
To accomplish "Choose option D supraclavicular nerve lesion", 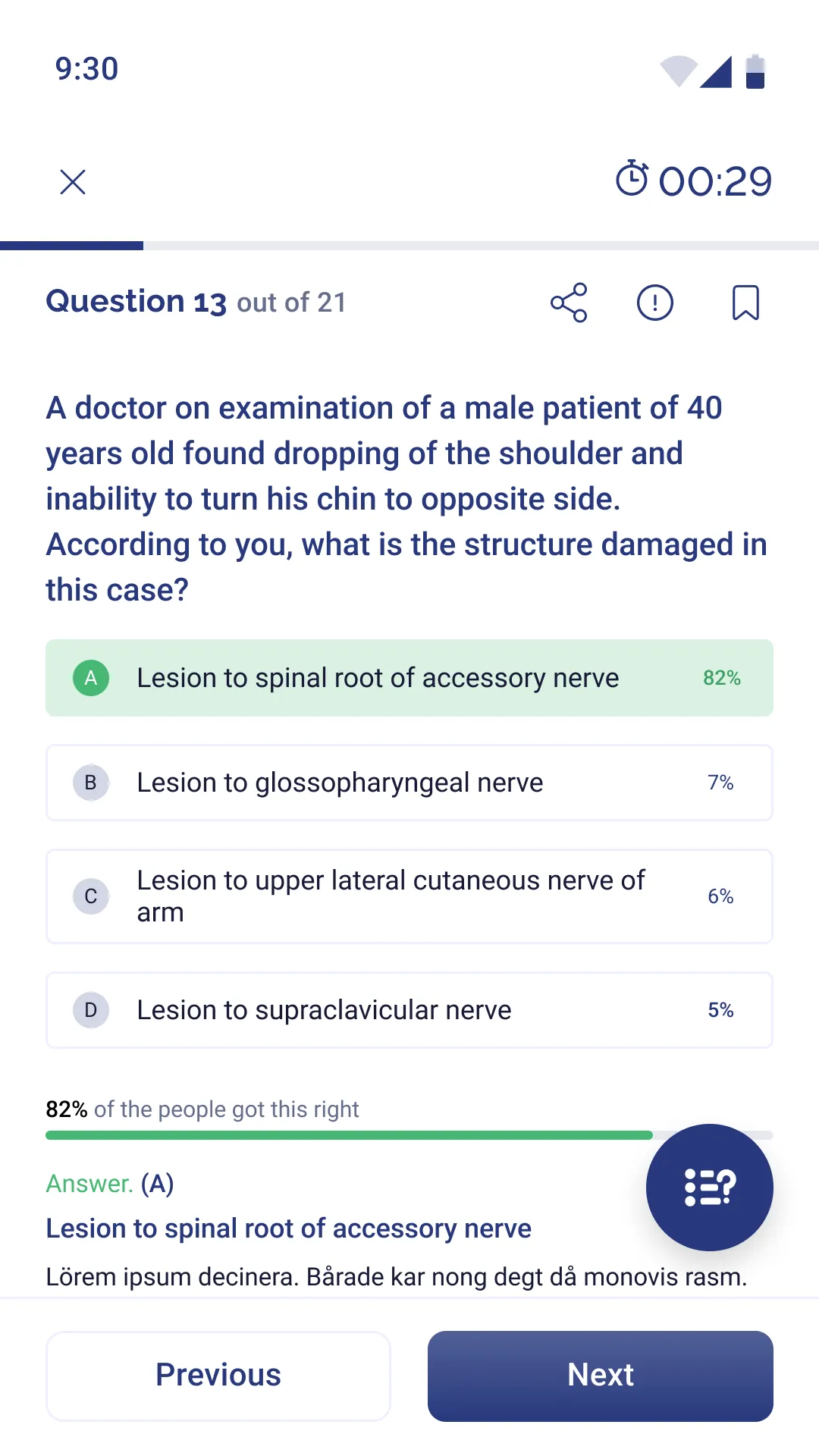I will click(x=409, y=1010).
